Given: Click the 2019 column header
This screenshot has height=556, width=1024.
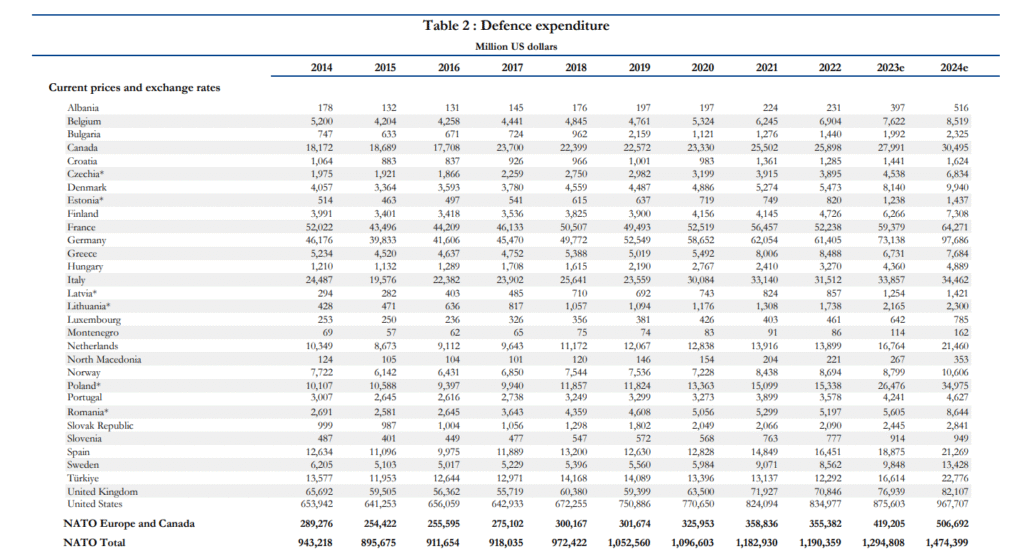Looking at the screenshot, I should click(x=639, y=67).
